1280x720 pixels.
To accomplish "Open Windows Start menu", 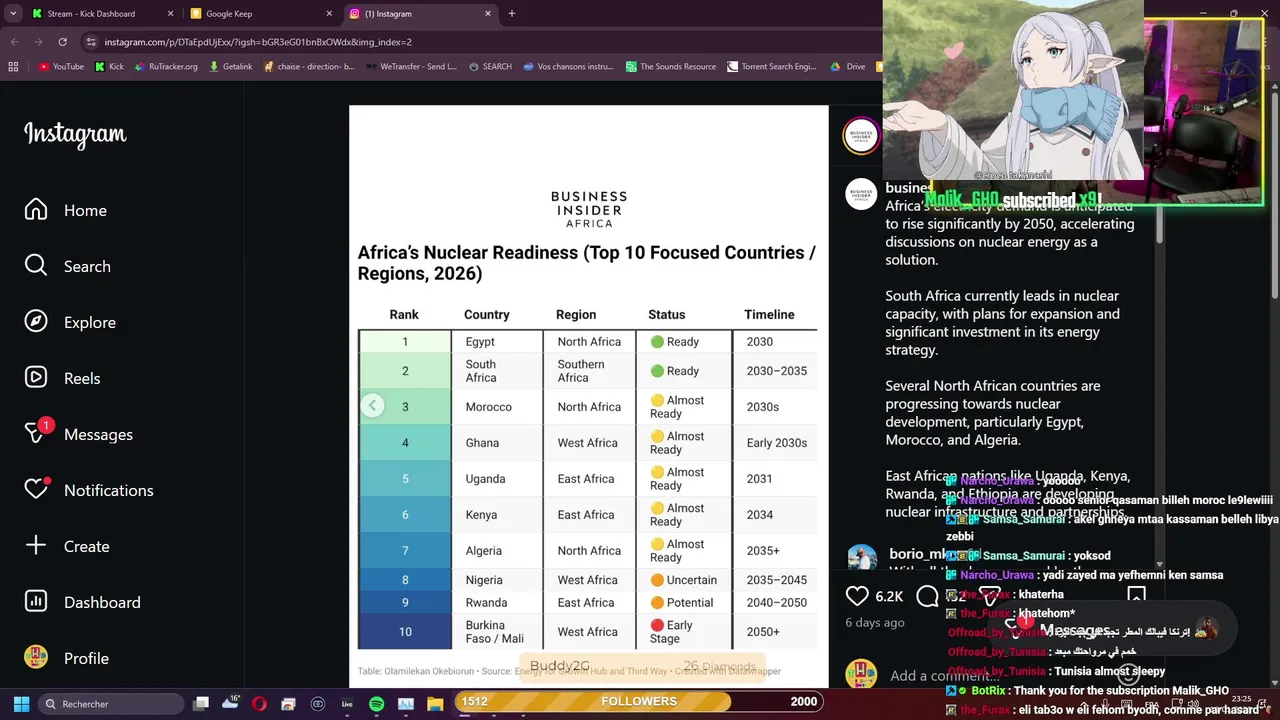I will (x=21, y=704).
